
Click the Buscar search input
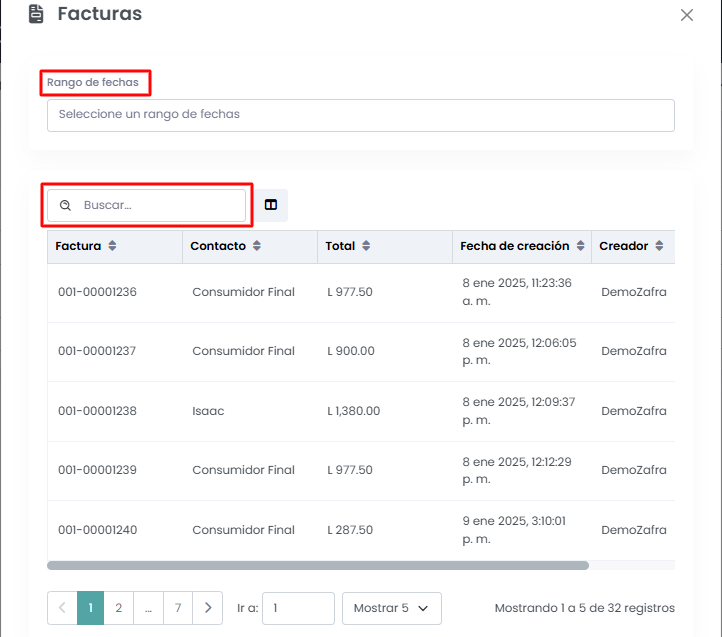click(x=160, y=206)
